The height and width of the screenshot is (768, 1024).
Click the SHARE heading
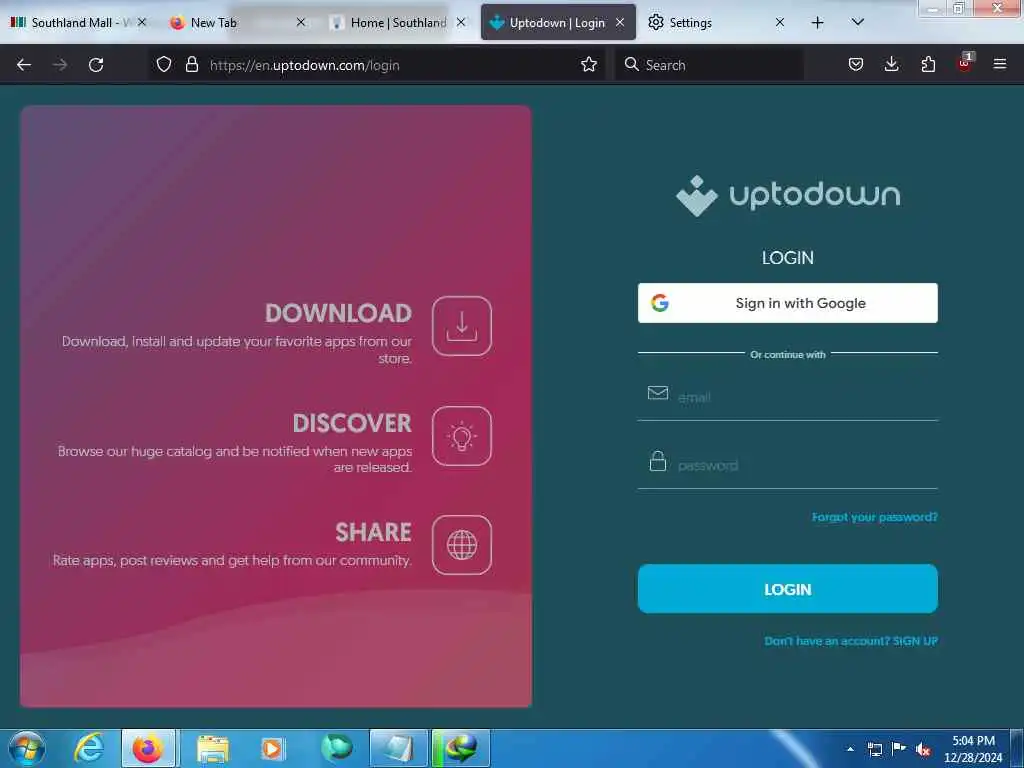click(373, 532)
